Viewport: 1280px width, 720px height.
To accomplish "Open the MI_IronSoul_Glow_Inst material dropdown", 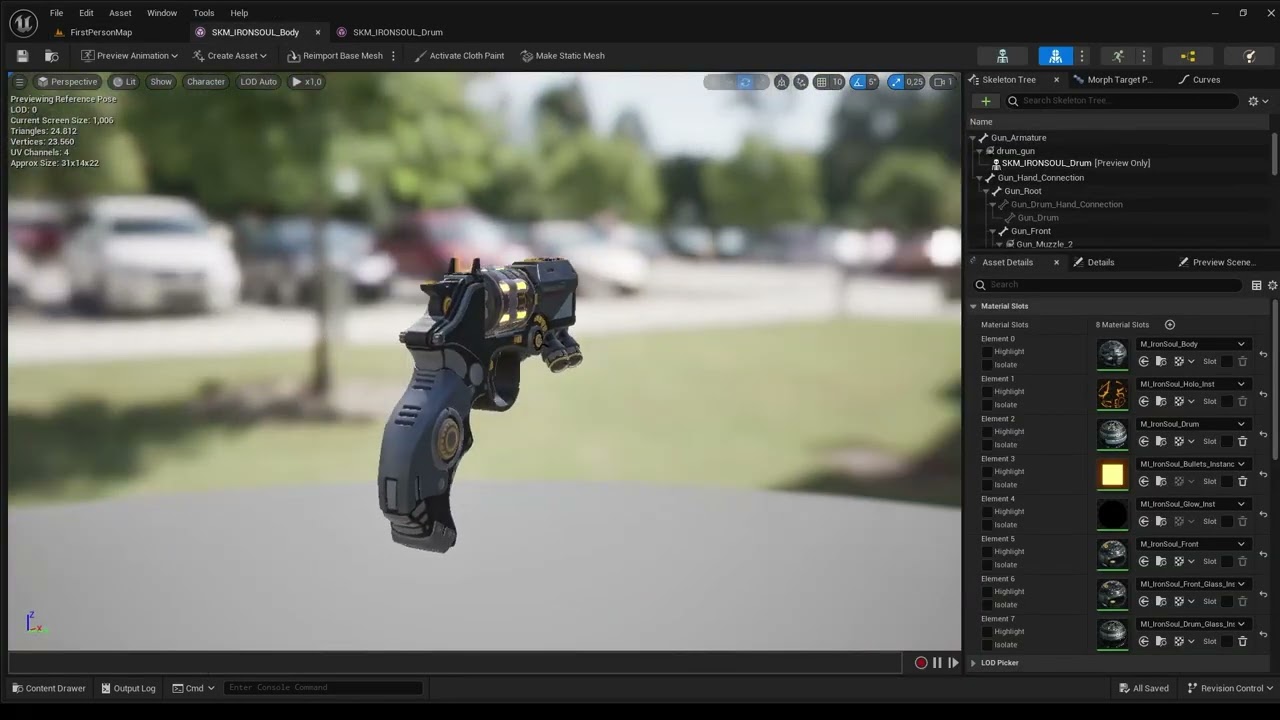I will point(1192,504).
